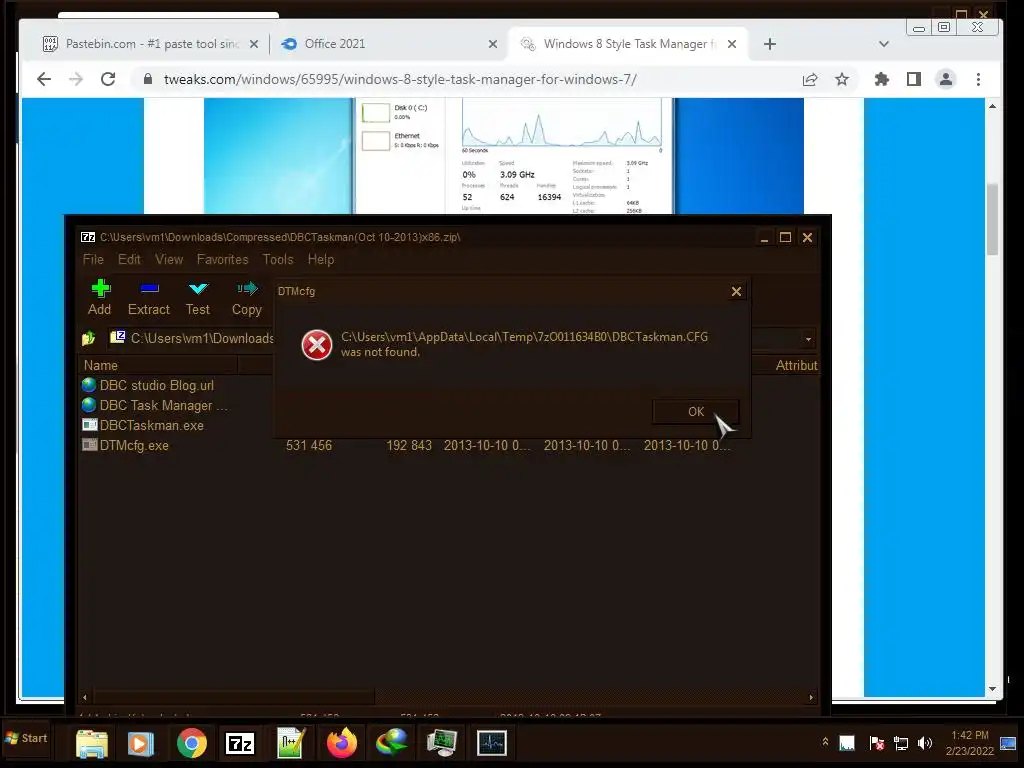Close the Pastebin.com tab
Image resolution: width=1024 pixels, height=768 pixels.
pos(254,44)
